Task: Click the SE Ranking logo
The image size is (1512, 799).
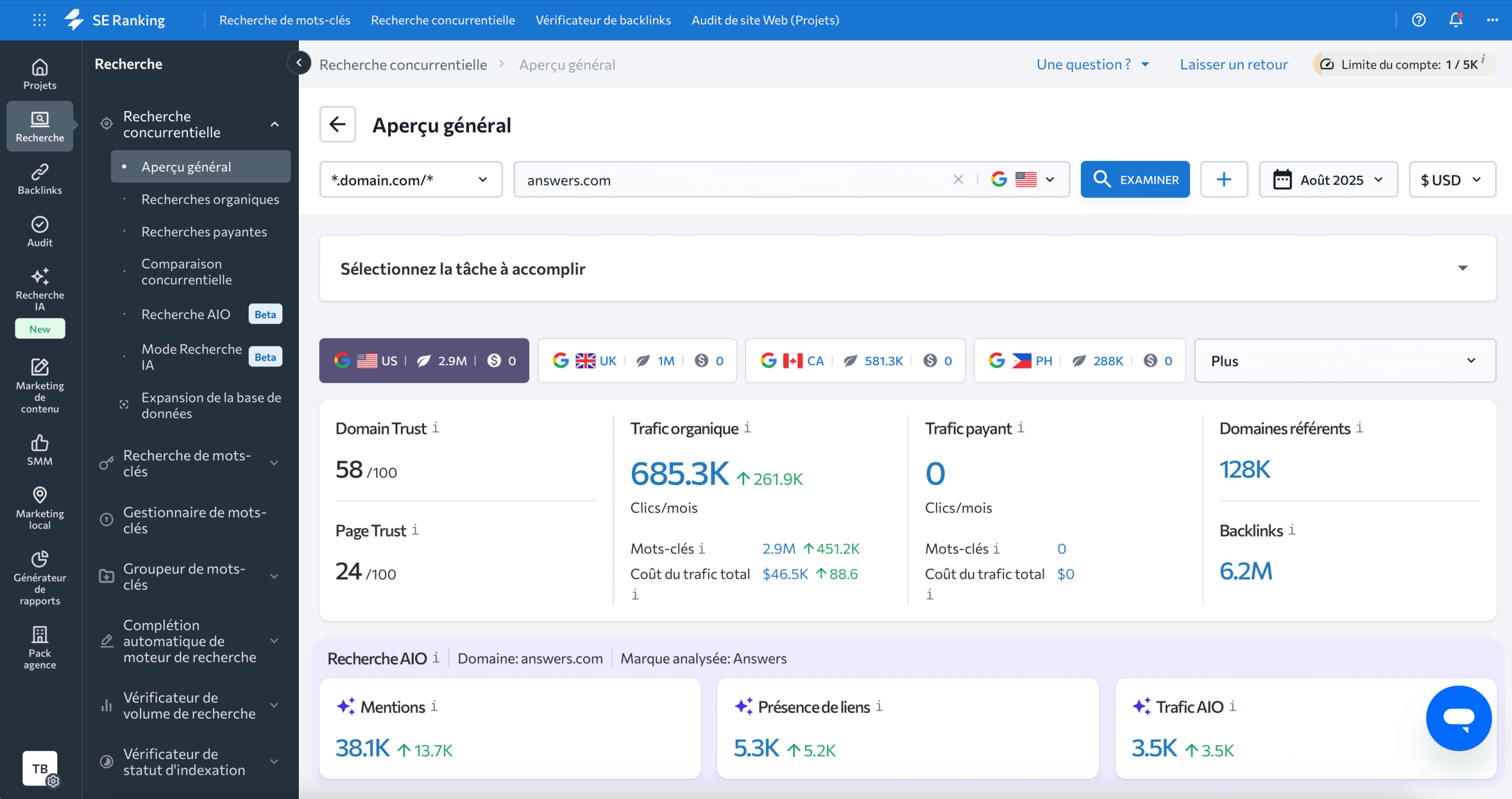Action: pyautogui.click(x=115, y=20)
